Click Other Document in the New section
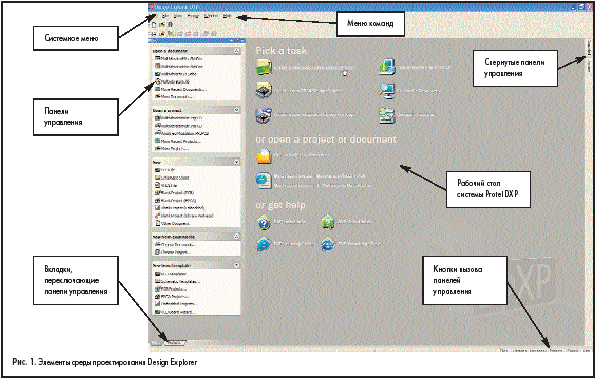 point(173,223)
